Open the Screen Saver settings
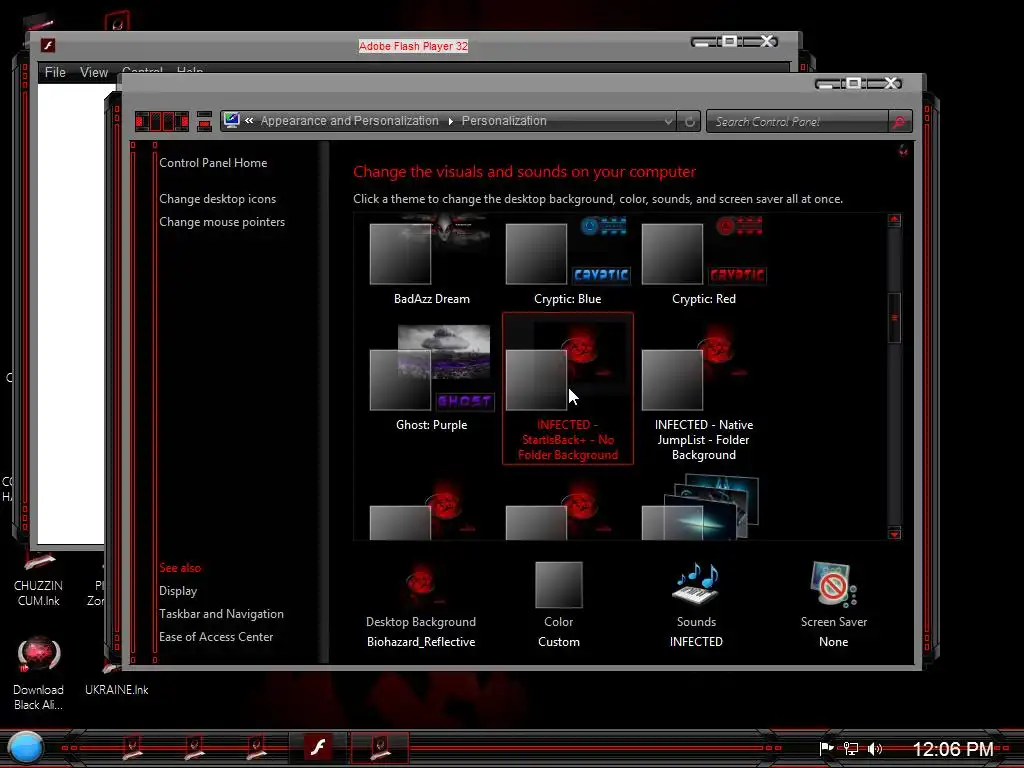This screenshot has height=768, width=1024. click(x=834, y=605)
